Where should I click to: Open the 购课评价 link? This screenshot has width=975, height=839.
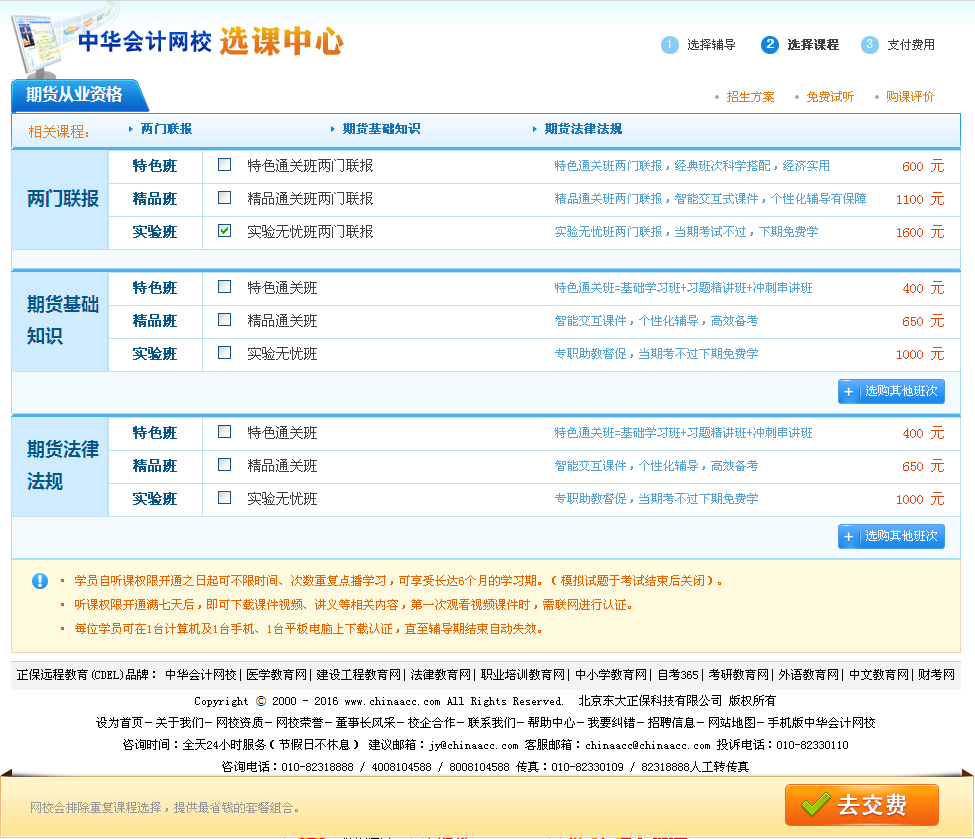(910, 97)
